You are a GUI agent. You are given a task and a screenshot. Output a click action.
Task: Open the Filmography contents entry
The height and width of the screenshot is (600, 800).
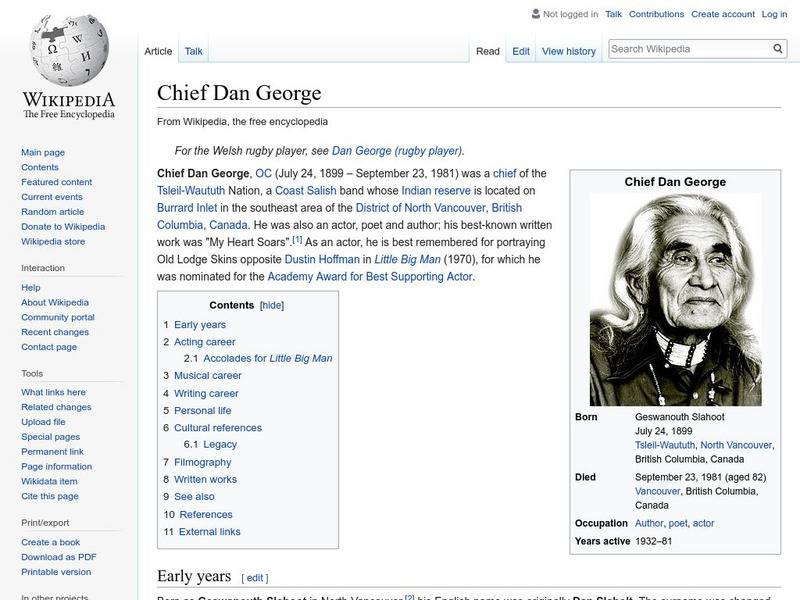tap(203, 462)
